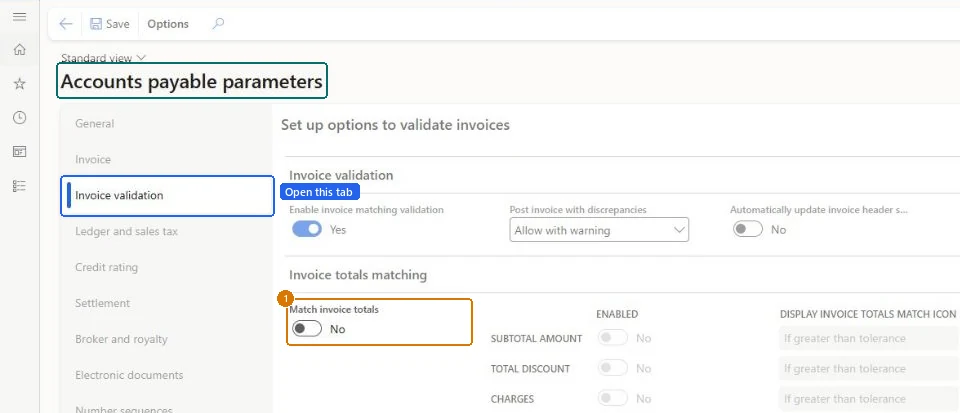Expand the Standard view selector

(x=103, y=58)
